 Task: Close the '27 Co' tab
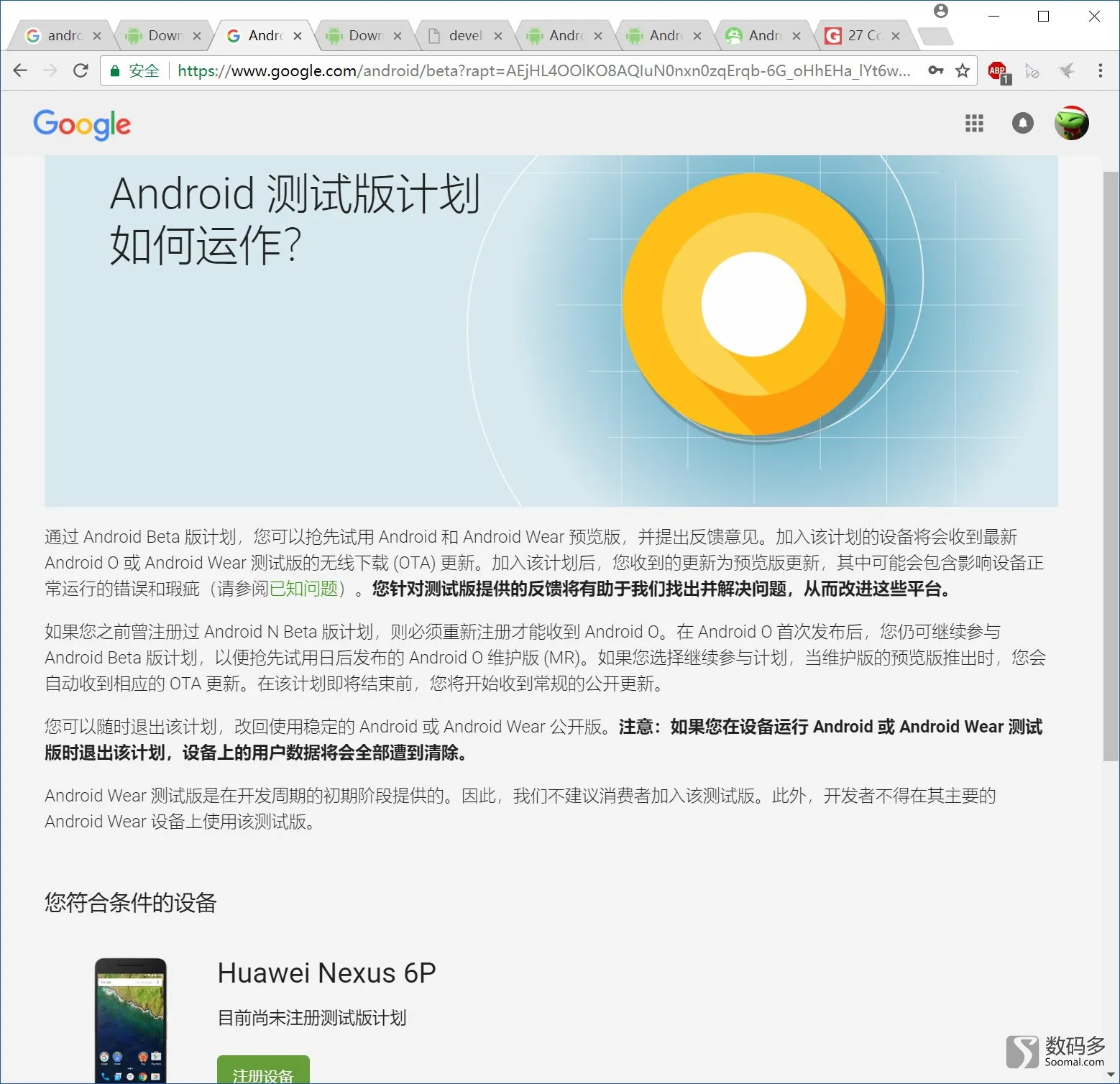(x=896, y=35)
